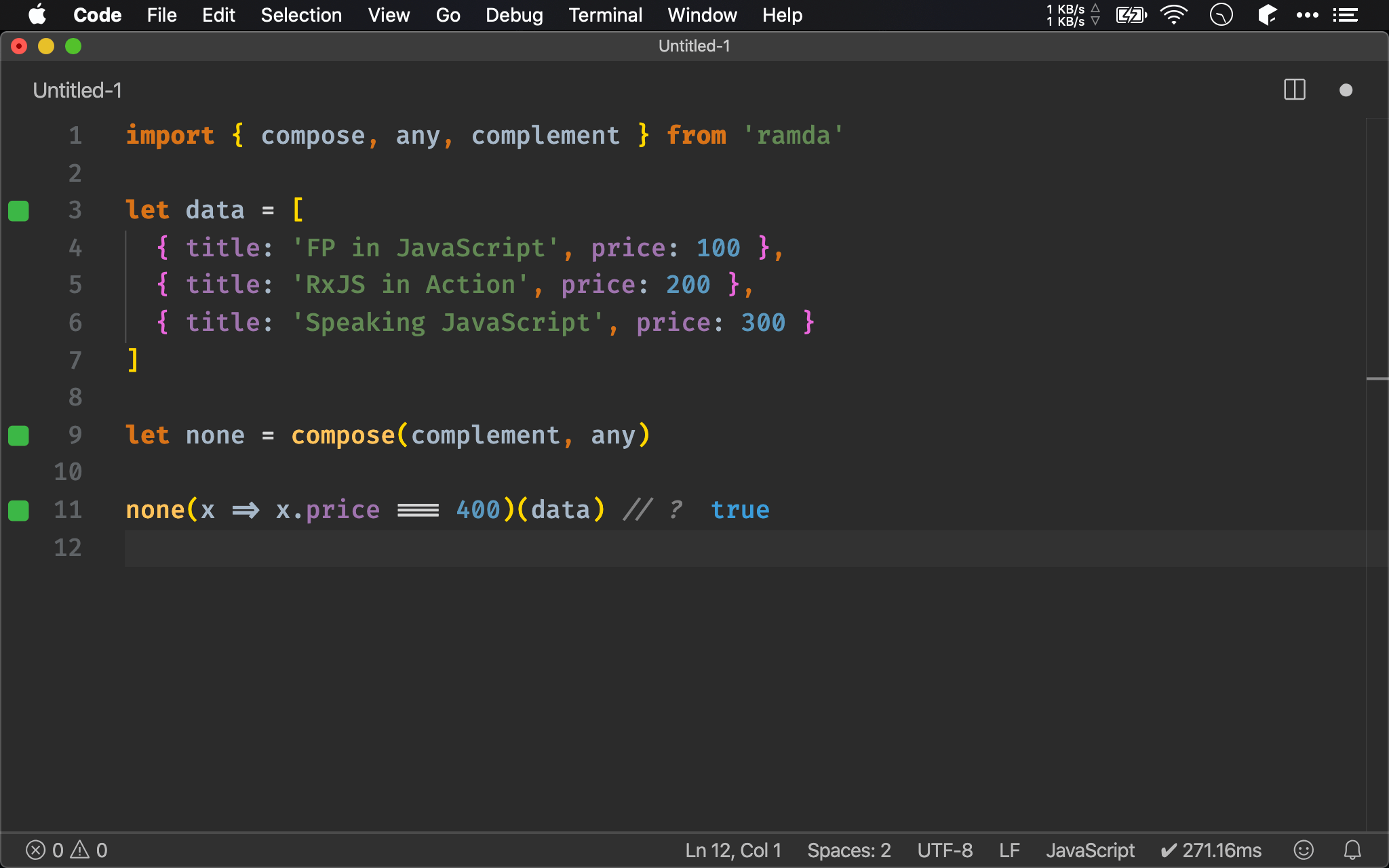Click Ln 12, Col 1 position indicator

click(x=733, y=850)
